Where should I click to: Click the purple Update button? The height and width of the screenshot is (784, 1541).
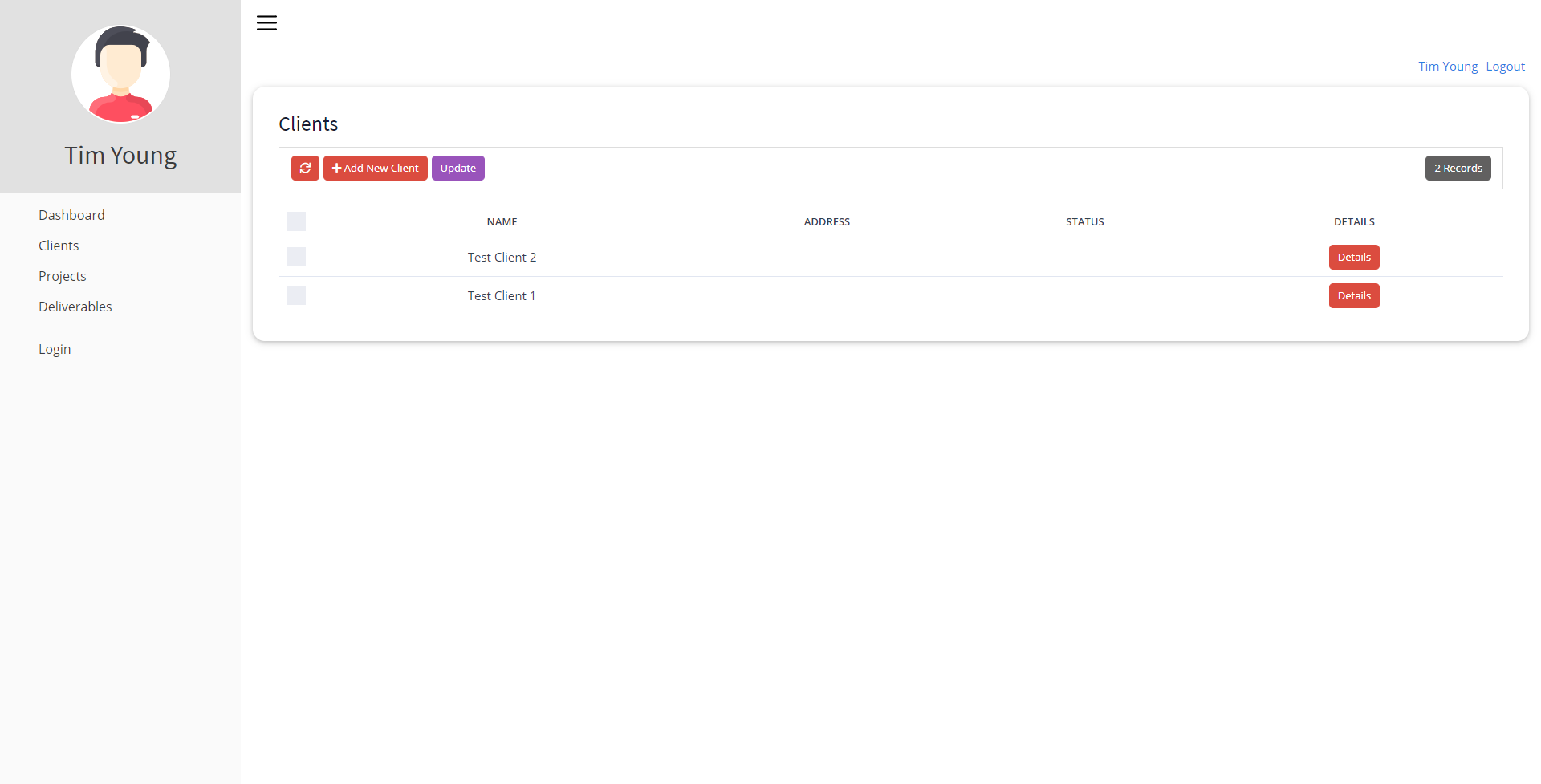(458, 169)
